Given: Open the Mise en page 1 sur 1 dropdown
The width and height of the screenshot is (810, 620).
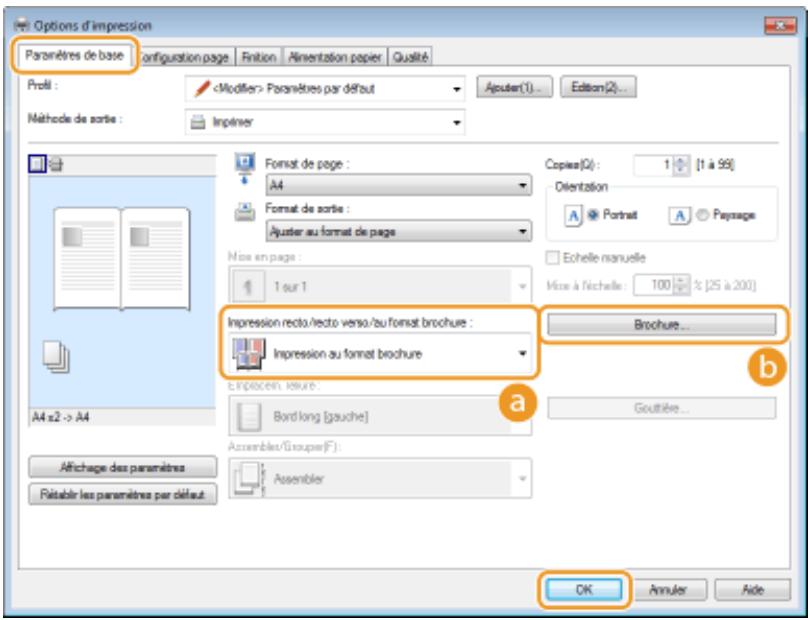Looking at the screenshot, I should click(x=380, y=286).
